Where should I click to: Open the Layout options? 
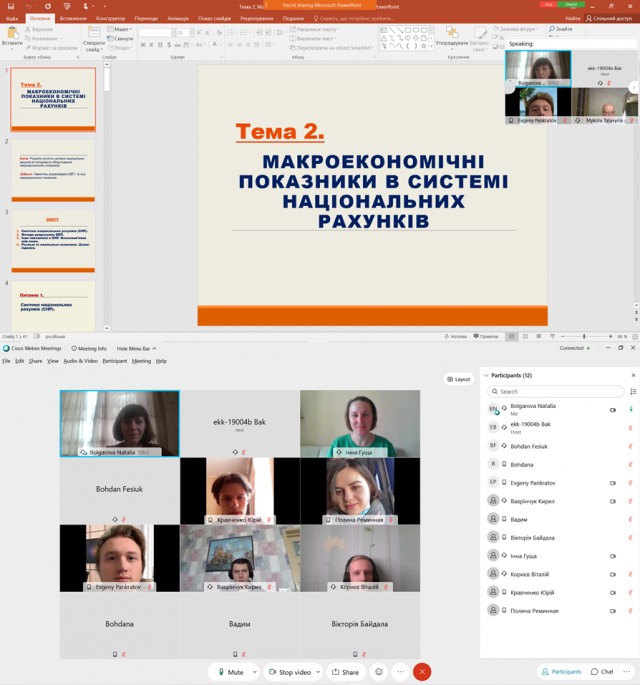459,379
